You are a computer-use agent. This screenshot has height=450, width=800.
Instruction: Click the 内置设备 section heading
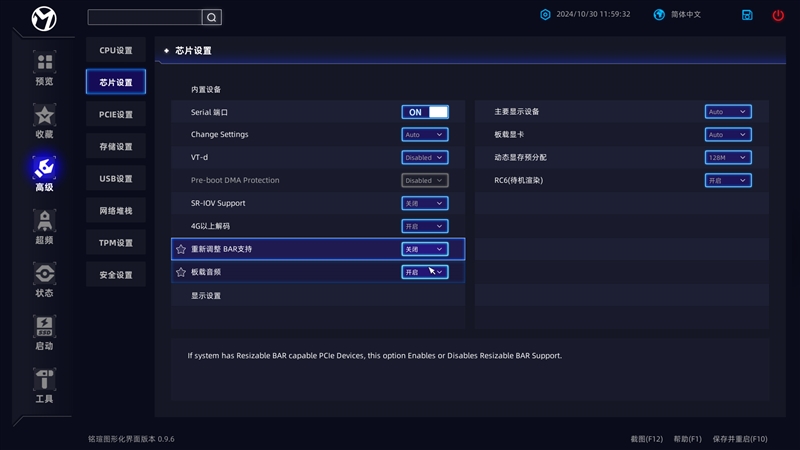click(206, 90)
